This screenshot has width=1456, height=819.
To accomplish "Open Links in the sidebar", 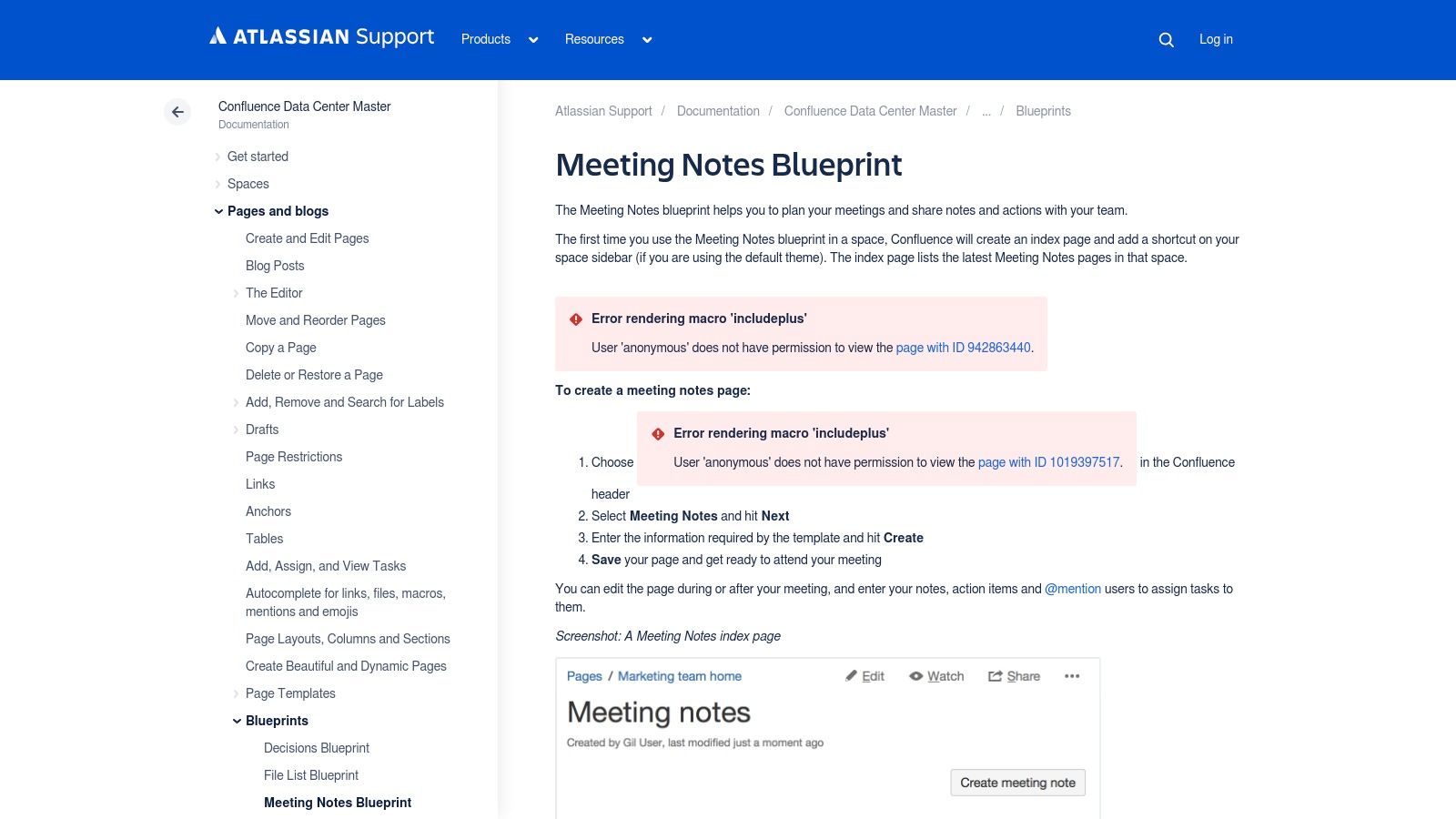I will (x=260, y=484).
